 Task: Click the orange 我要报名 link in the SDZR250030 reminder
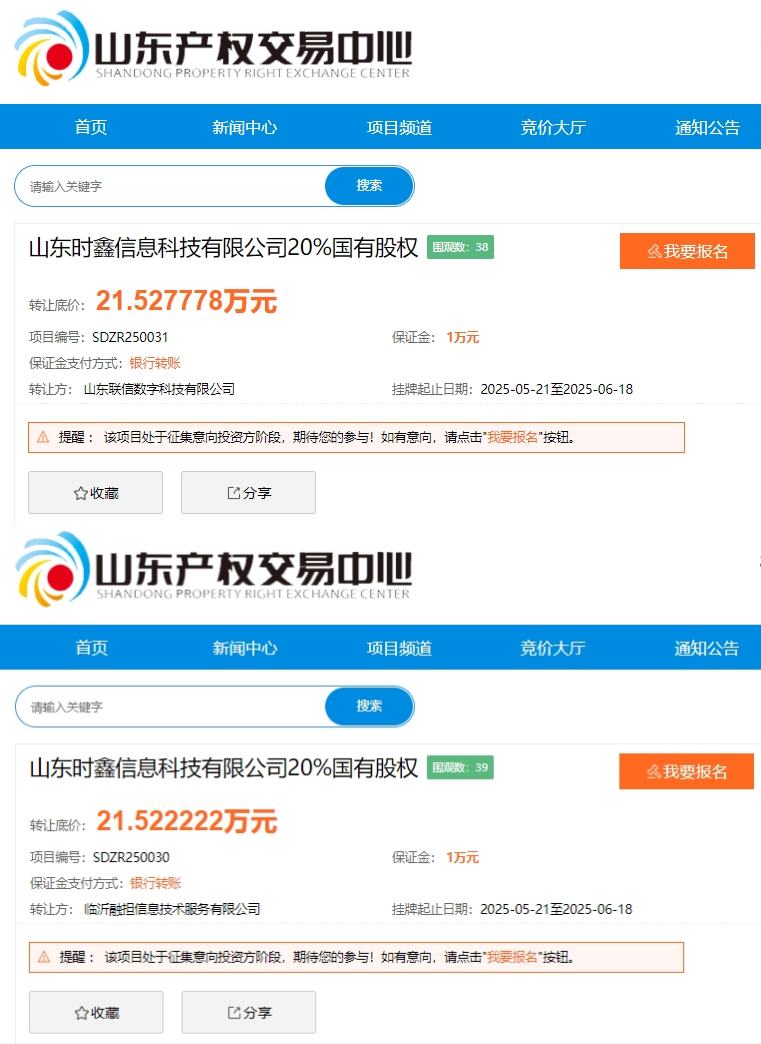[512, 957]
